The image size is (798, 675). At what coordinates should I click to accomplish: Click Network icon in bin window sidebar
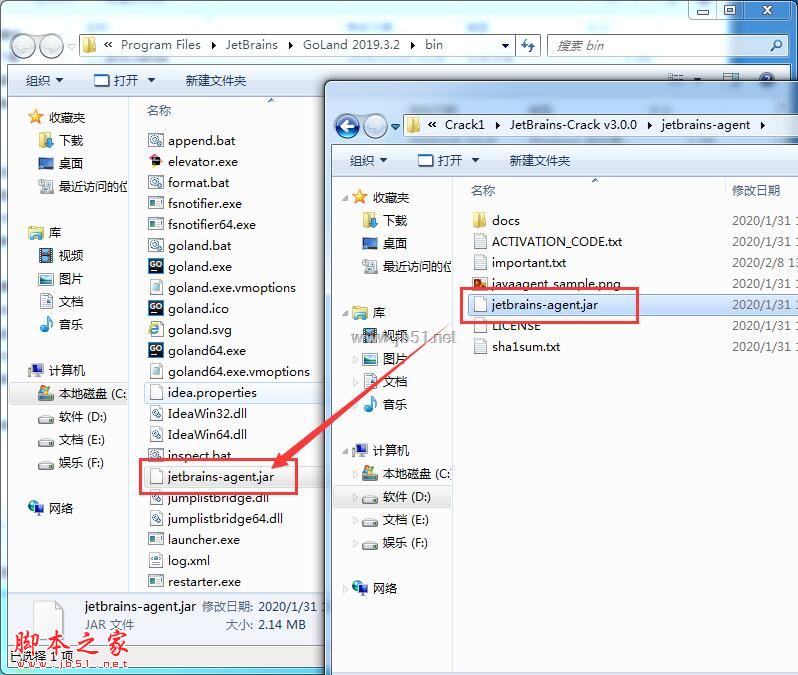tap(36, 508)
